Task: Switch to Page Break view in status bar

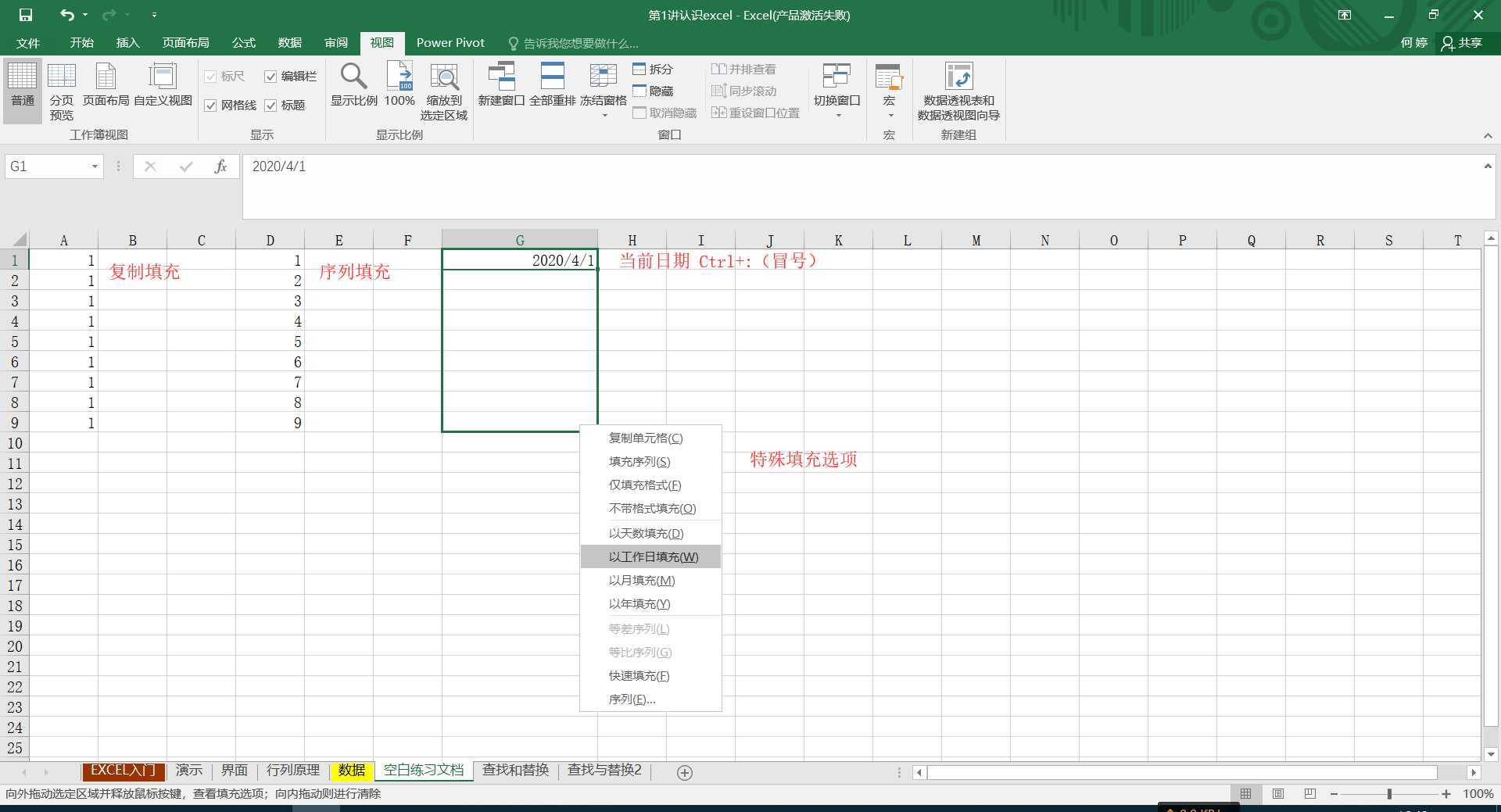Action: [x=1310, y=794]
